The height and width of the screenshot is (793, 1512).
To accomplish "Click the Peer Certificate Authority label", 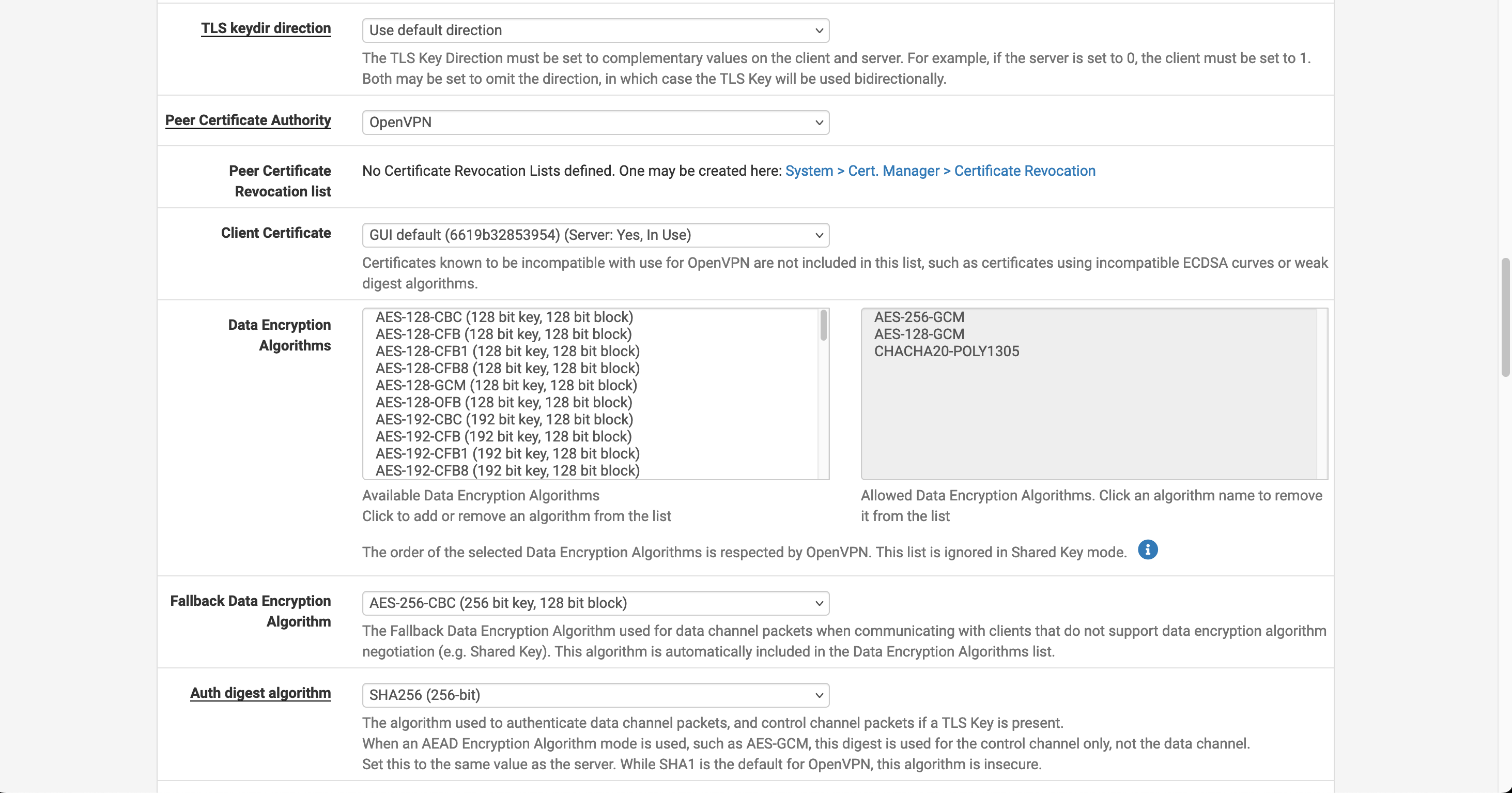I will (x=248, y=120).
